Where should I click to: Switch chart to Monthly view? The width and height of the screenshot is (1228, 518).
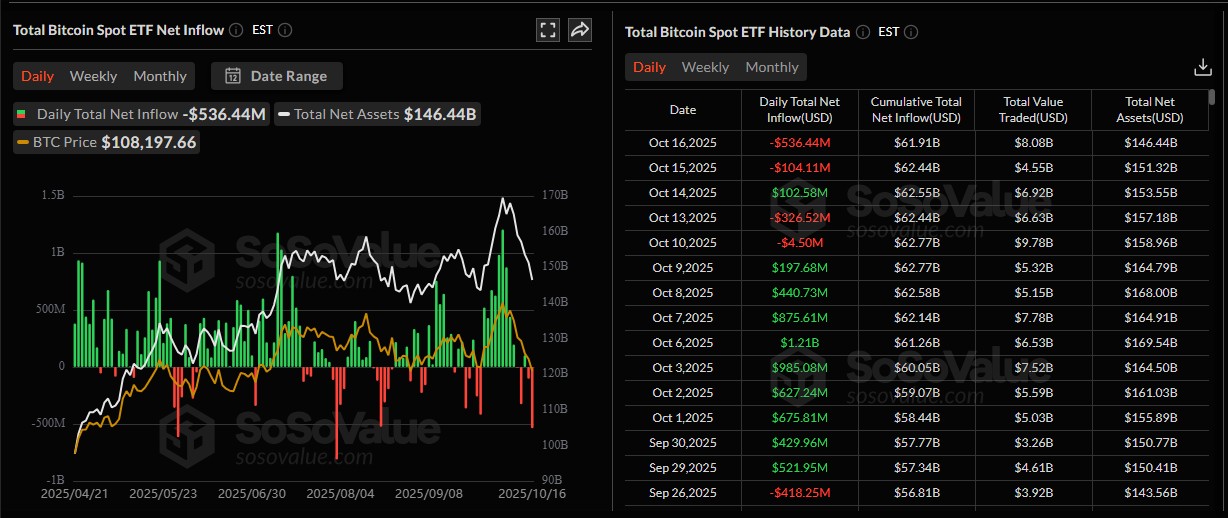160,76
